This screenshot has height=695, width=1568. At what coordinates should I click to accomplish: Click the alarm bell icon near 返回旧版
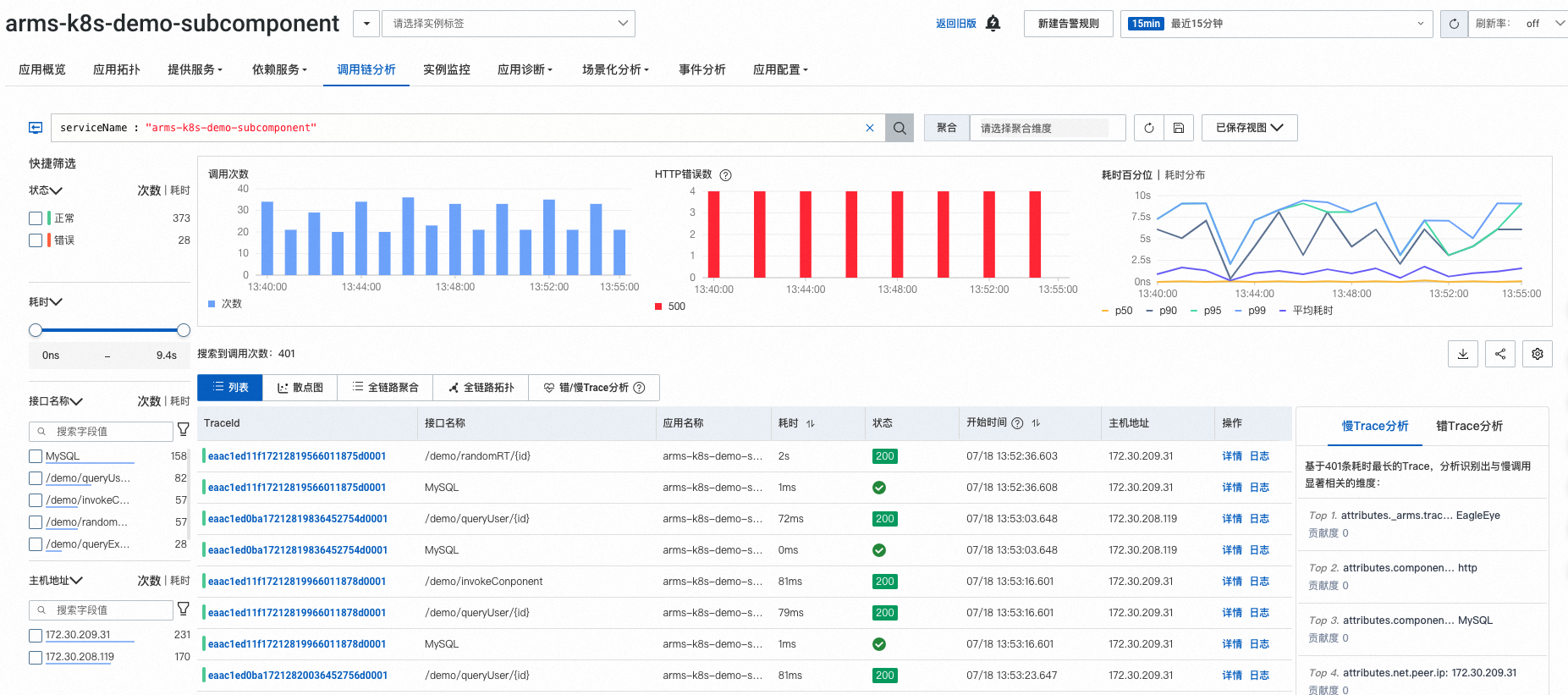(993, 23)
